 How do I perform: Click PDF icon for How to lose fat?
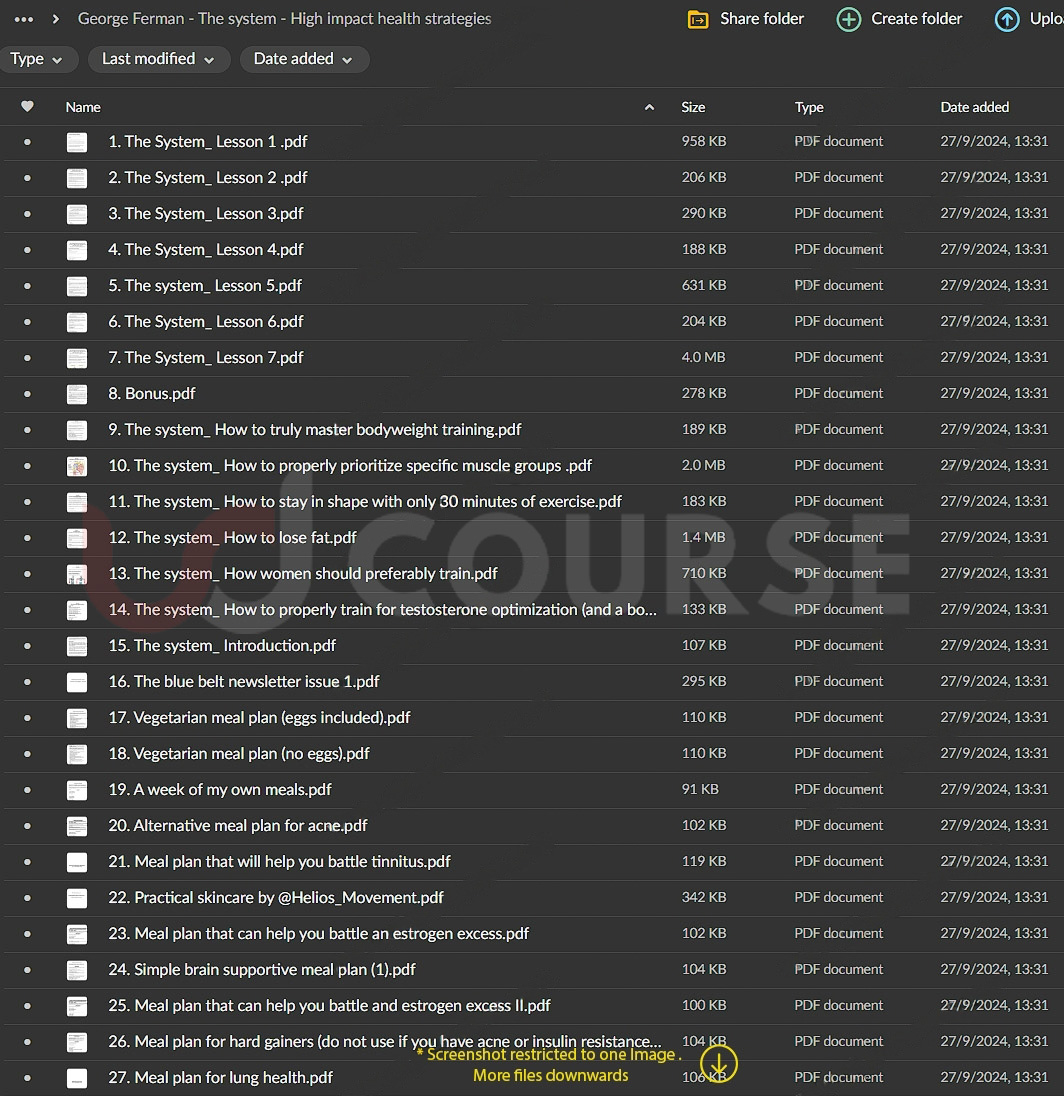tap(77, 538)
